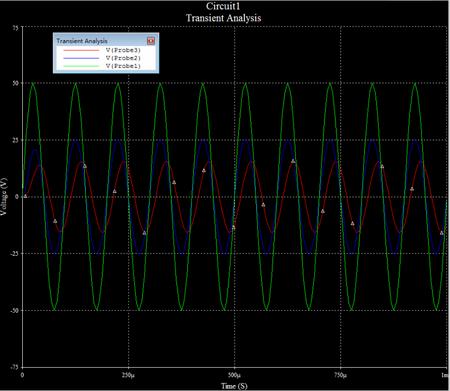
Task: Close the Transient Analysis legend box
Action: point(151,41)
